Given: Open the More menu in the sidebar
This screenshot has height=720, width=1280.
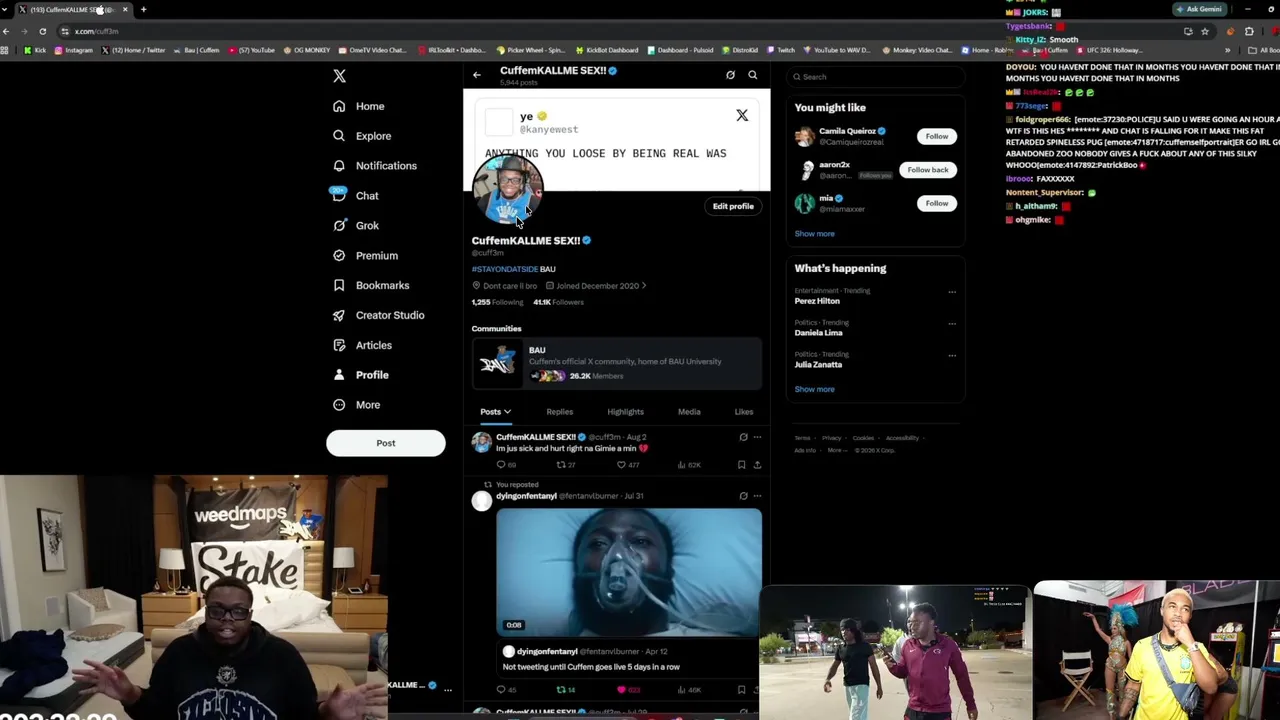Looking at the screenshot, I should click(x=357, y=405).
